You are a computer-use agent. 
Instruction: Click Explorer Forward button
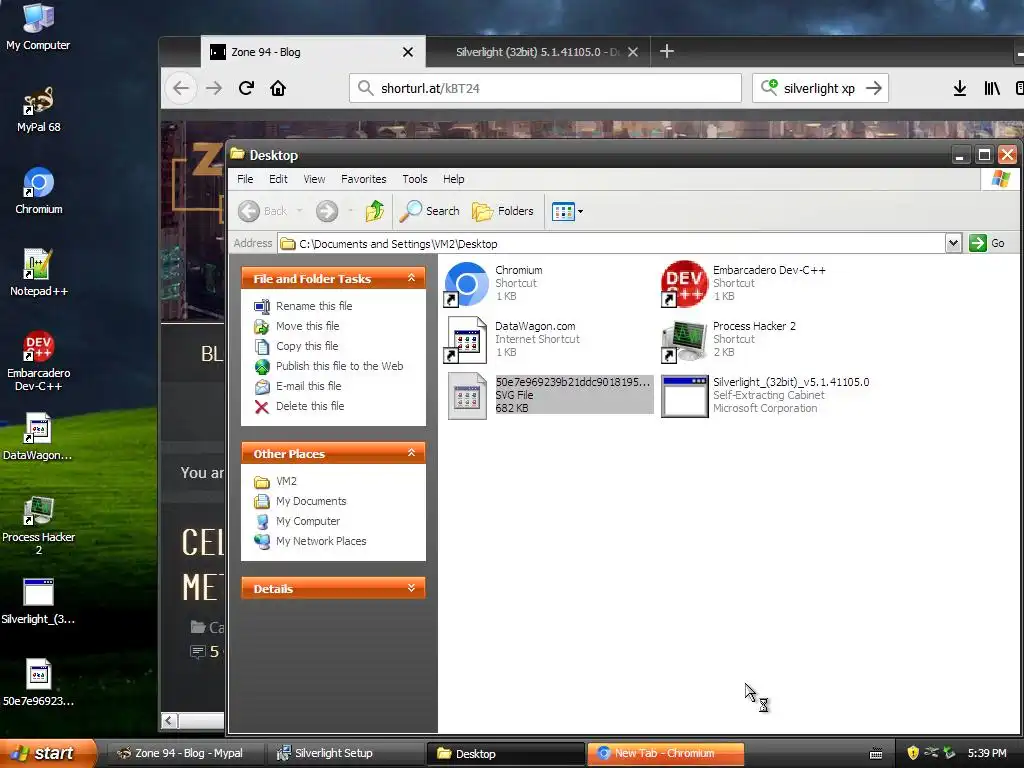pyautogui.click(x=327, y=211)
